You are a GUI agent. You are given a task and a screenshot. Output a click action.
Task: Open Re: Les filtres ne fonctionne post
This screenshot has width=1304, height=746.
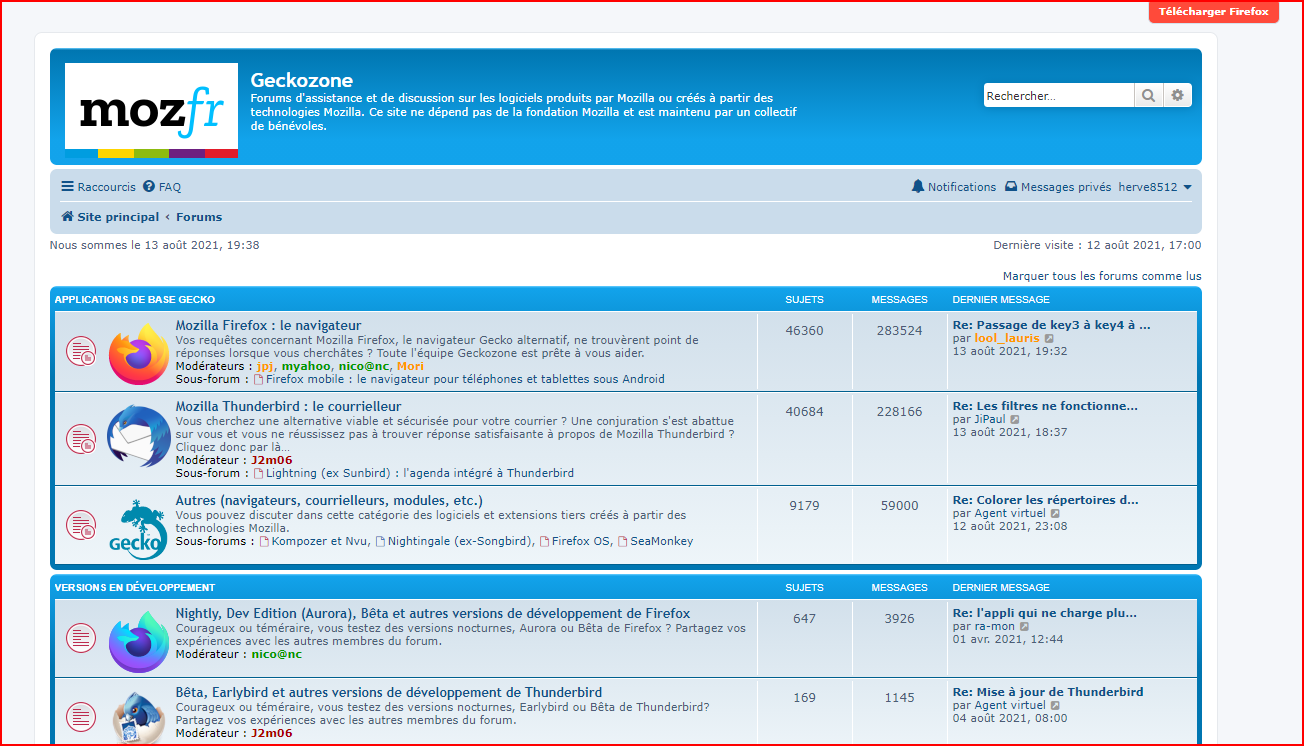tap(1045, 406)
